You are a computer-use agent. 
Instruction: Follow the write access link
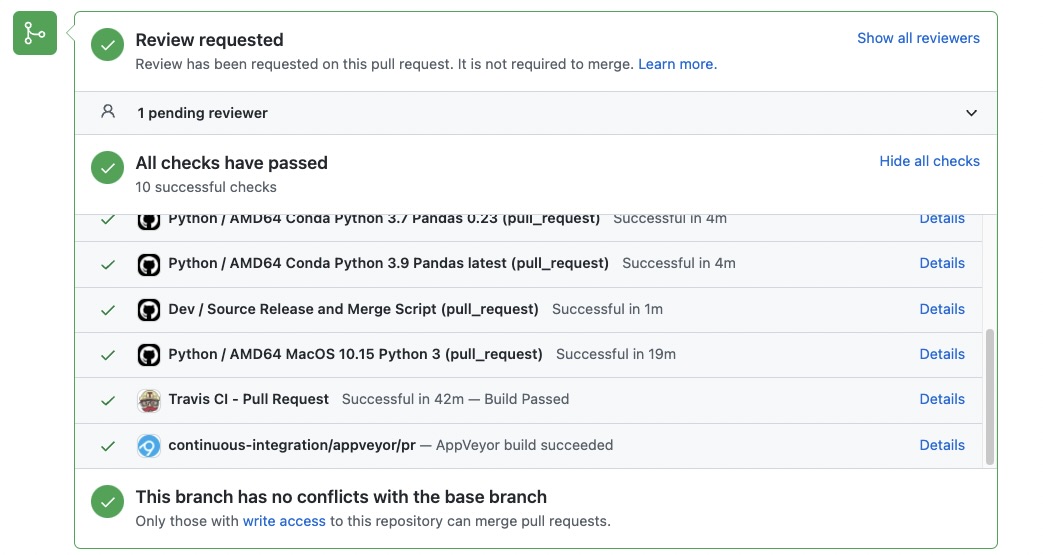[284, 521]
